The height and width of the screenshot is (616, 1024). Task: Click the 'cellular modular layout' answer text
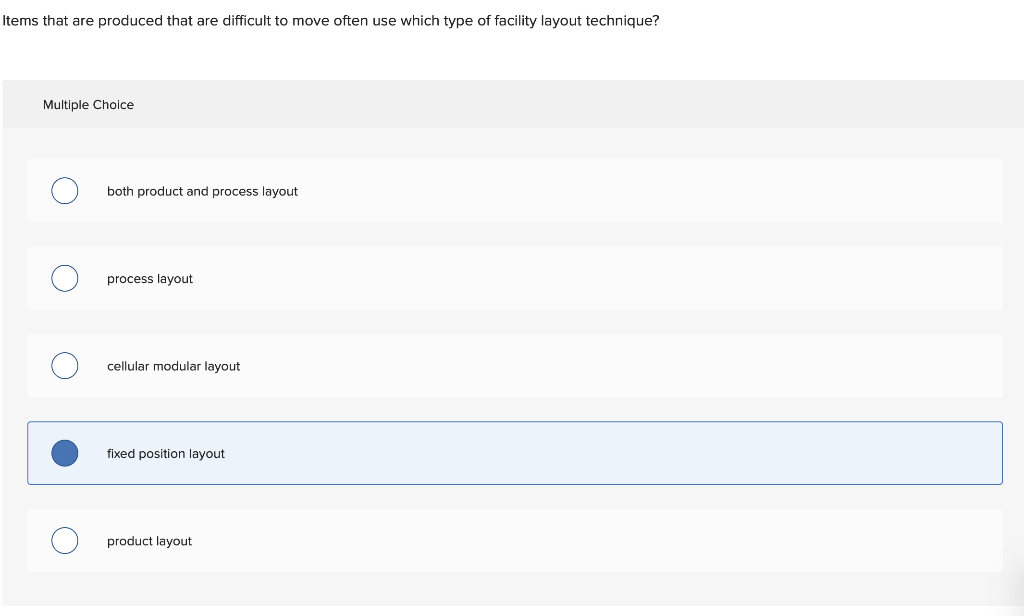pos(173,366)
